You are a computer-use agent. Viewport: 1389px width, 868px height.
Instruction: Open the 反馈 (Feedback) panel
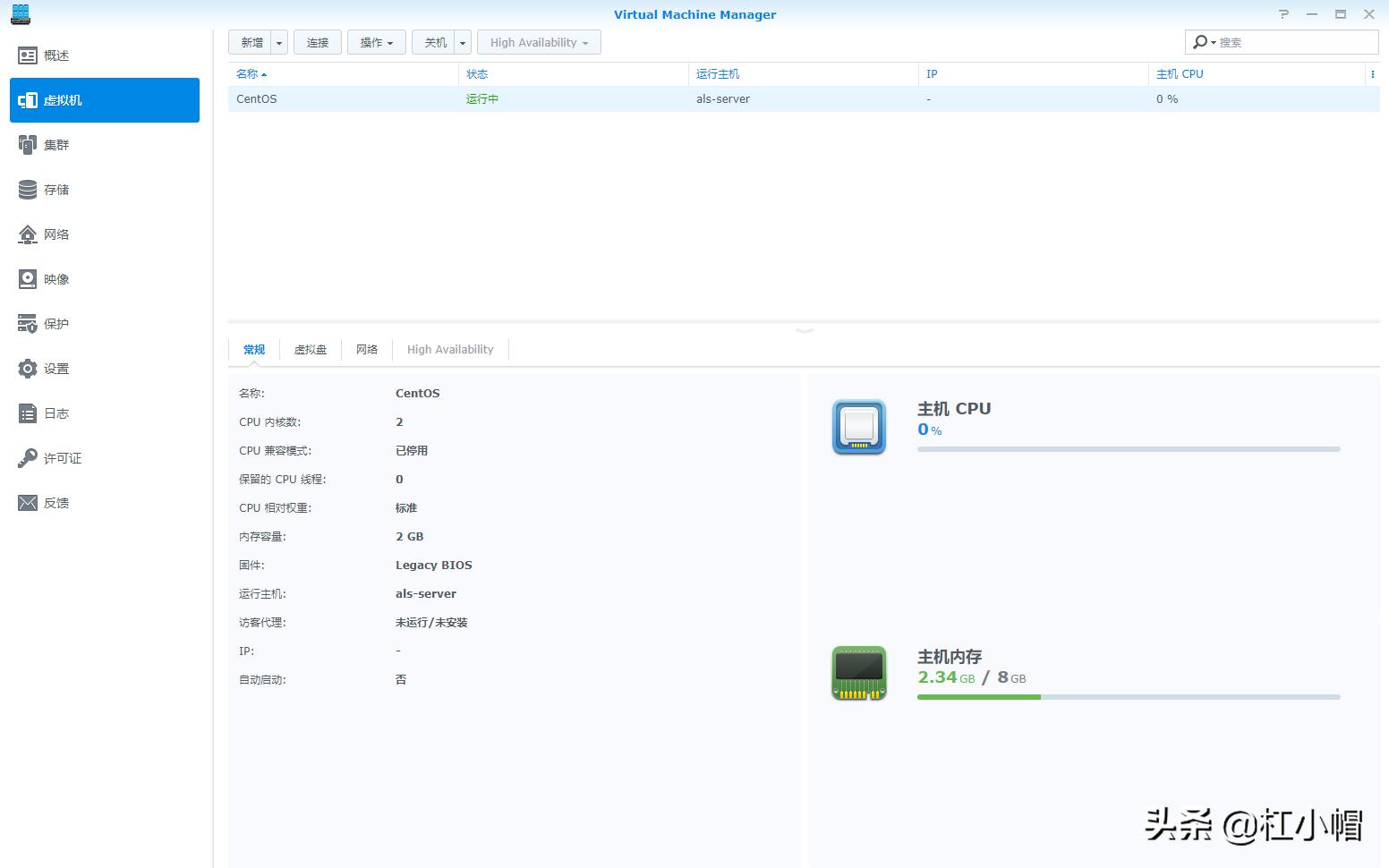click(x=54, y=502)
